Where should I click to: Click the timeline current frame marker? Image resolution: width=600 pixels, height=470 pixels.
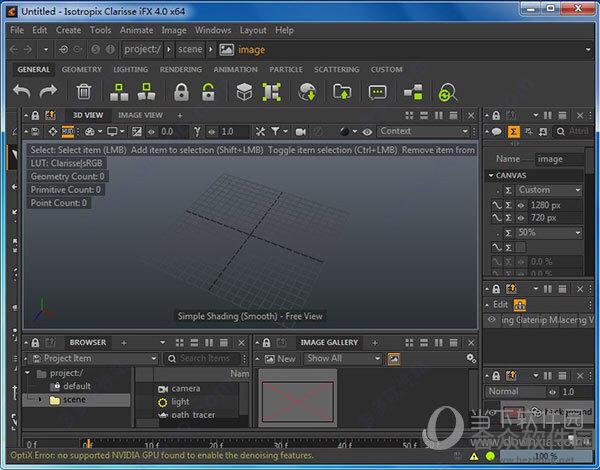88,443
